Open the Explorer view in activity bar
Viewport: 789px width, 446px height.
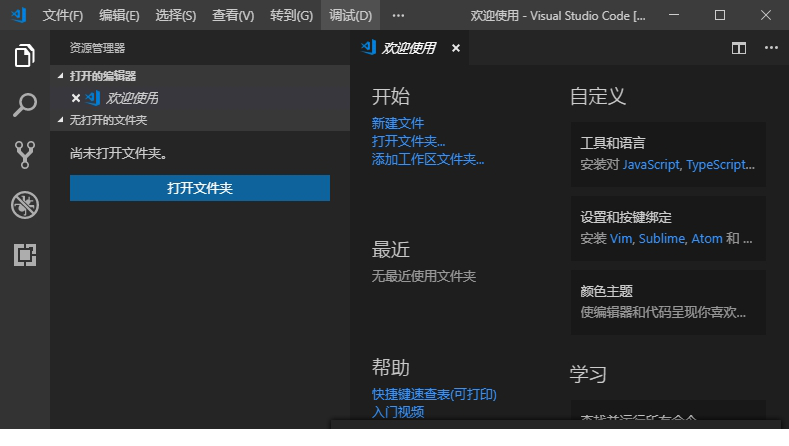[25, 55]
